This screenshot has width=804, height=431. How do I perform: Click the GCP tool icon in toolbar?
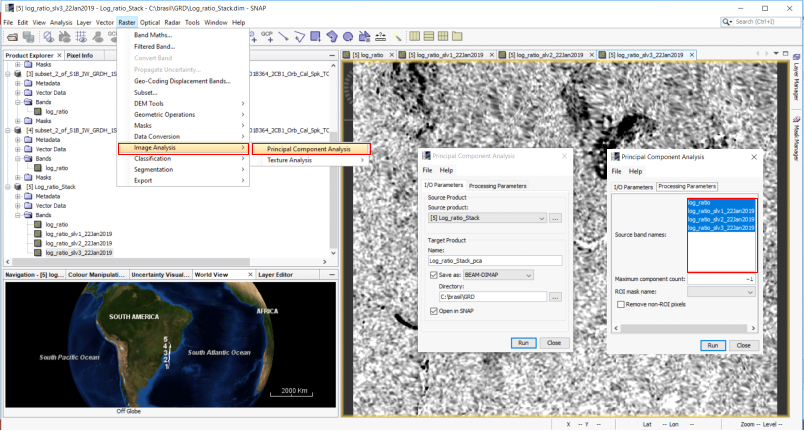click(x=269, y=36)
